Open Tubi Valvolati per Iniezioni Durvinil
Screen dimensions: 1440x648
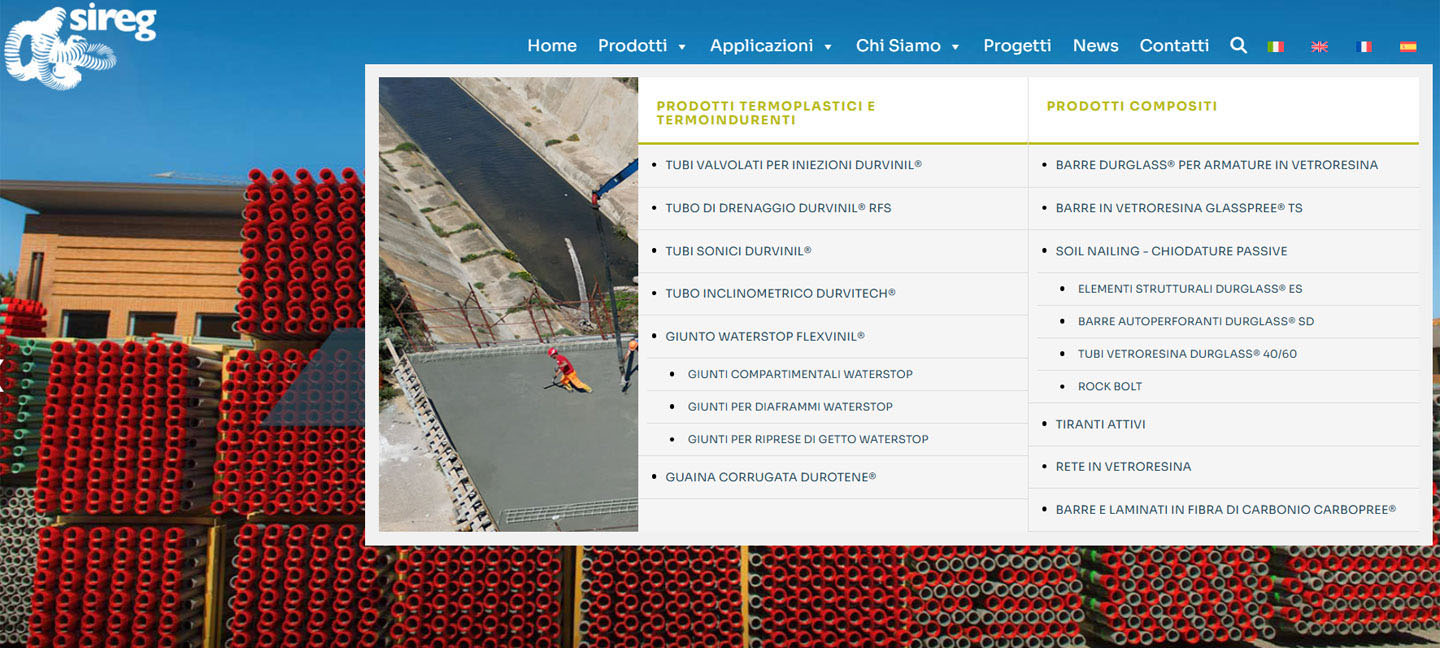(x=793, y=165)
